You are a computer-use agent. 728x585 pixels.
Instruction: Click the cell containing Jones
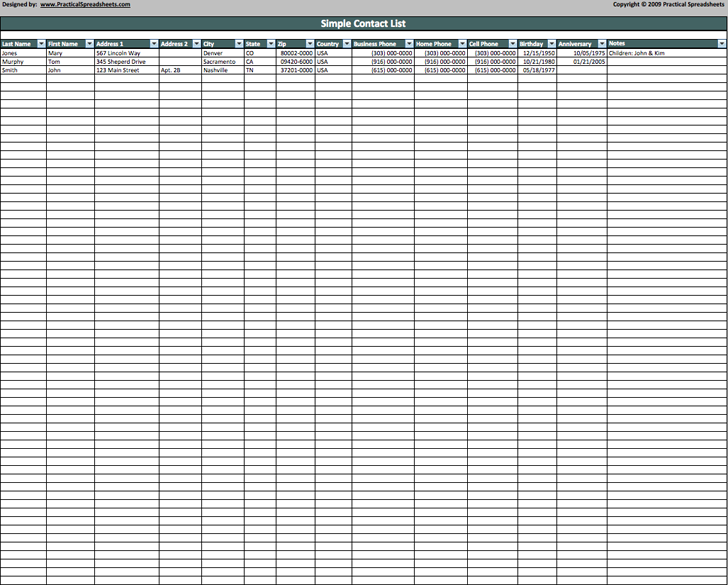(23, 53)
